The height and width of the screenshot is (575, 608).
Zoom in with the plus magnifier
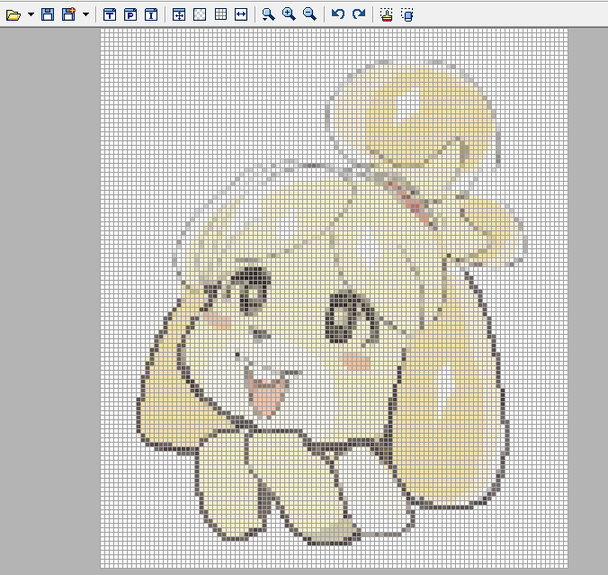(x=289, y=14)
